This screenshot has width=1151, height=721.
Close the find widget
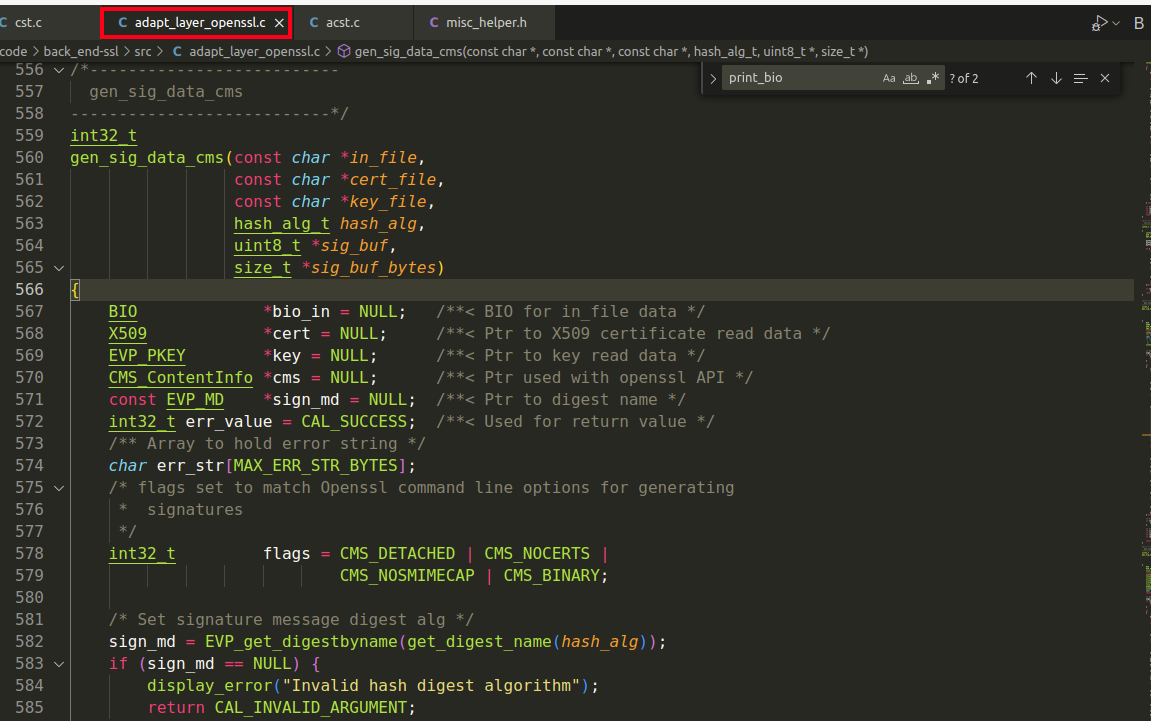pos(1105,78)
